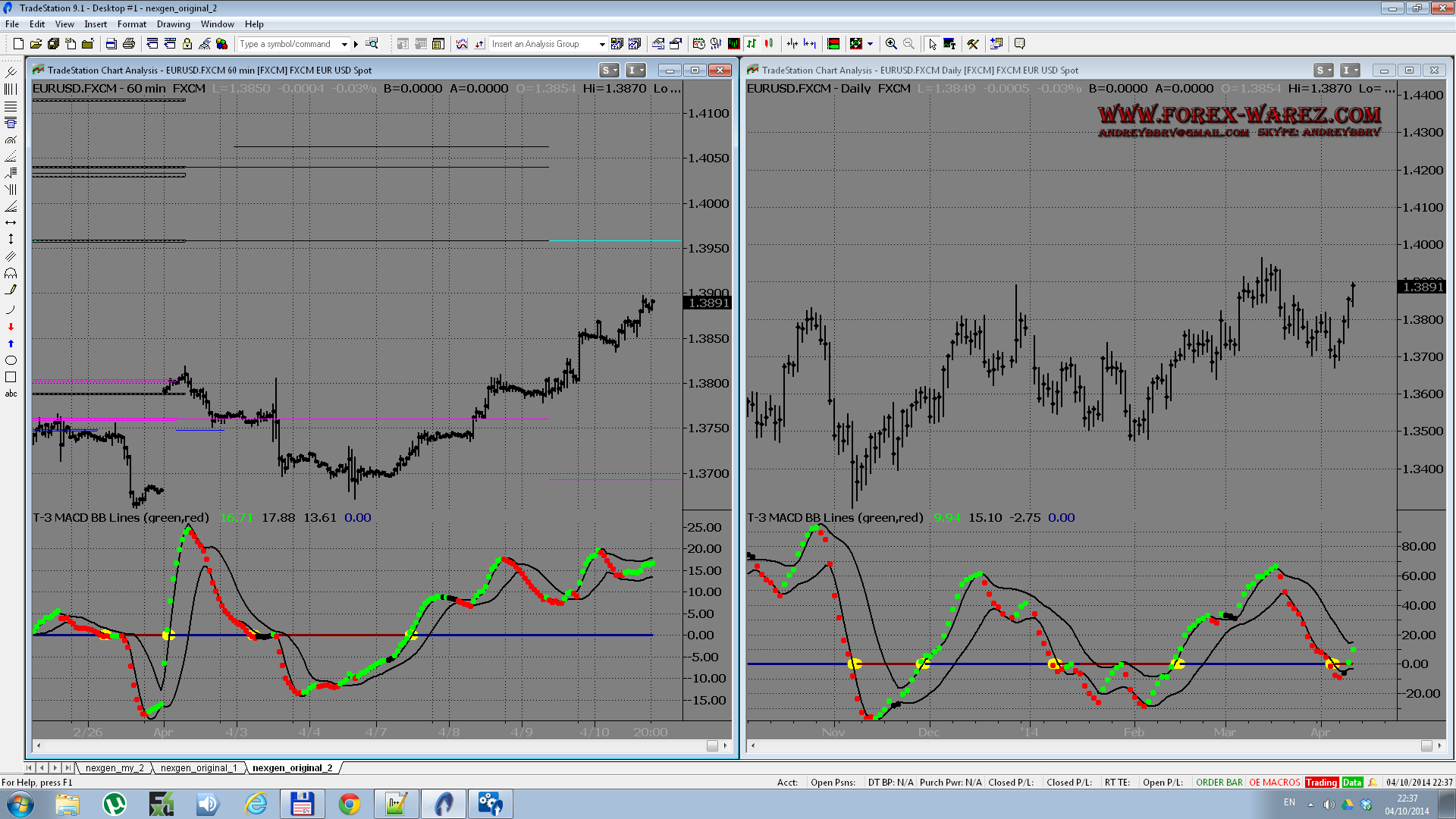Click the Open folder toolbar icon
The image size is (1456, 819).
coord(36,44)
